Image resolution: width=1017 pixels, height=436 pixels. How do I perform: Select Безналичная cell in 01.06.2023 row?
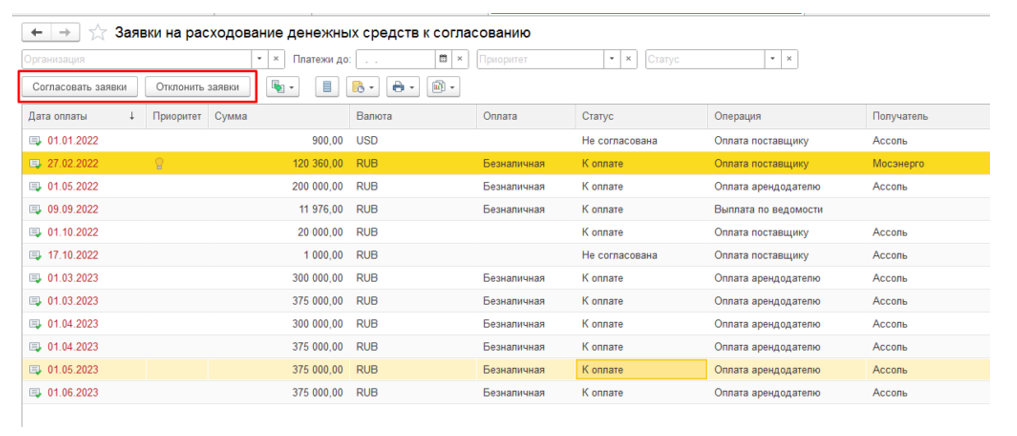525,393
